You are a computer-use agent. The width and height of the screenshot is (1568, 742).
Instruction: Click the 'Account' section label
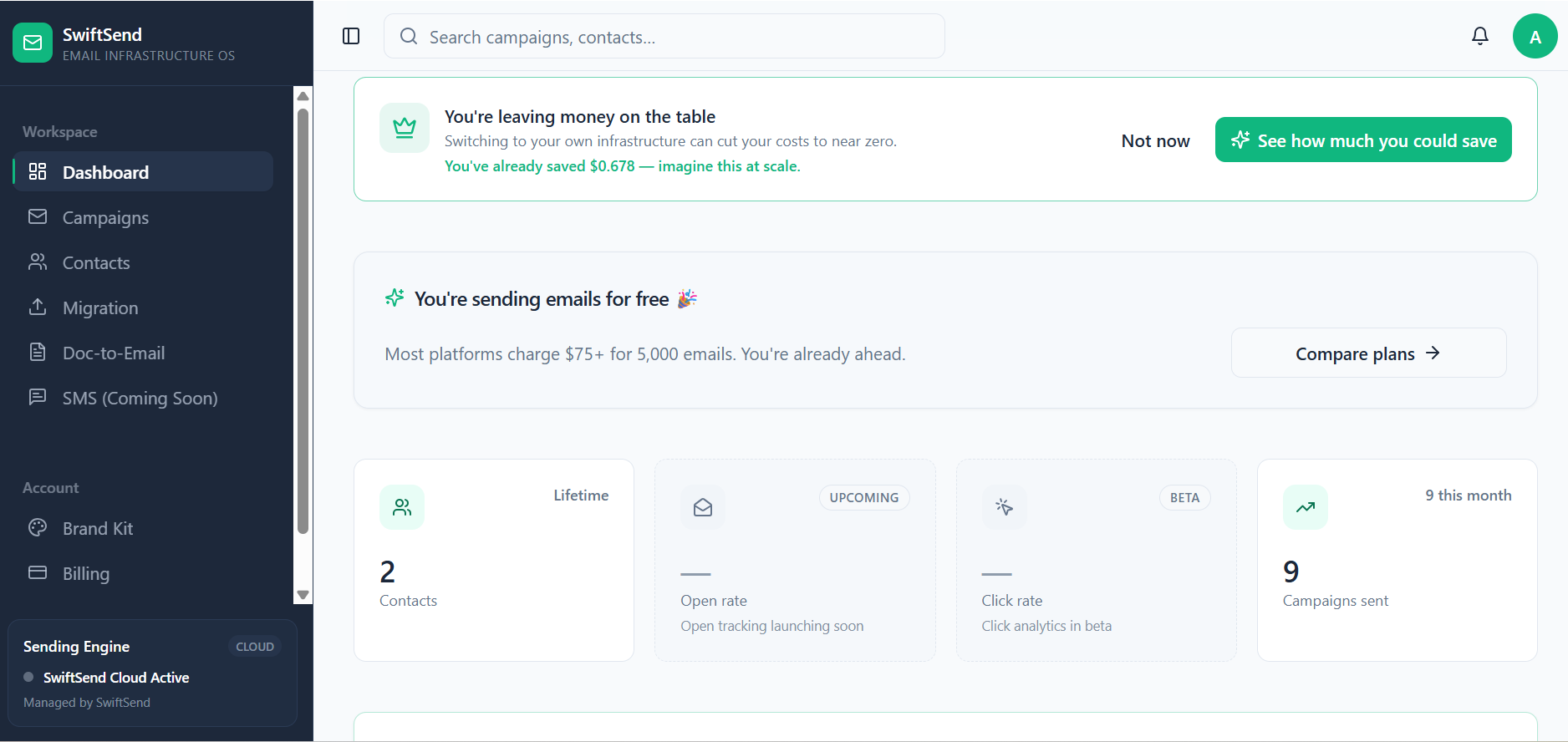[51, 487]
